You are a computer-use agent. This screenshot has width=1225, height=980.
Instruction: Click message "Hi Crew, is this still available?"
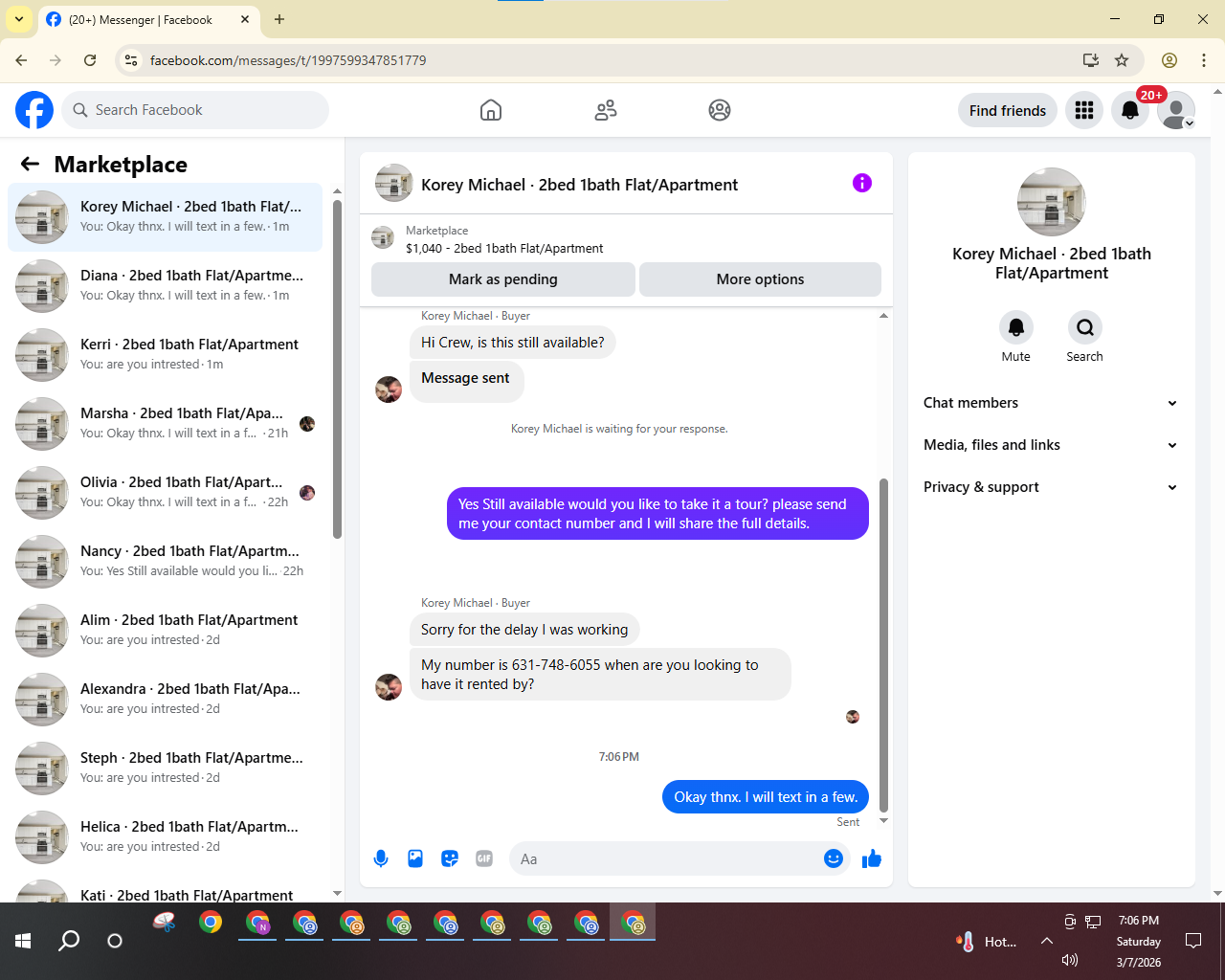(x=513, y=343)
